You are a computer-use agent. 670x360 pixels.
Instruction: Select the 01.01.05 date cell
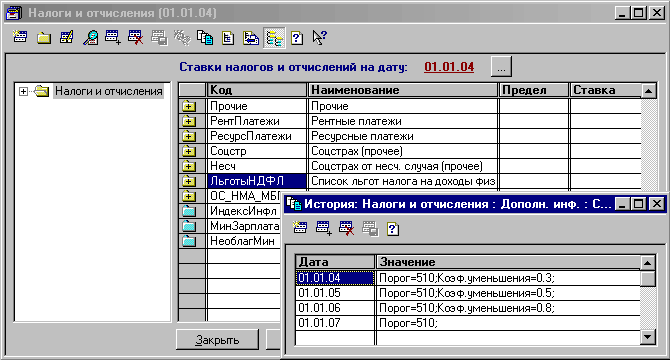(x=335, y=293)
